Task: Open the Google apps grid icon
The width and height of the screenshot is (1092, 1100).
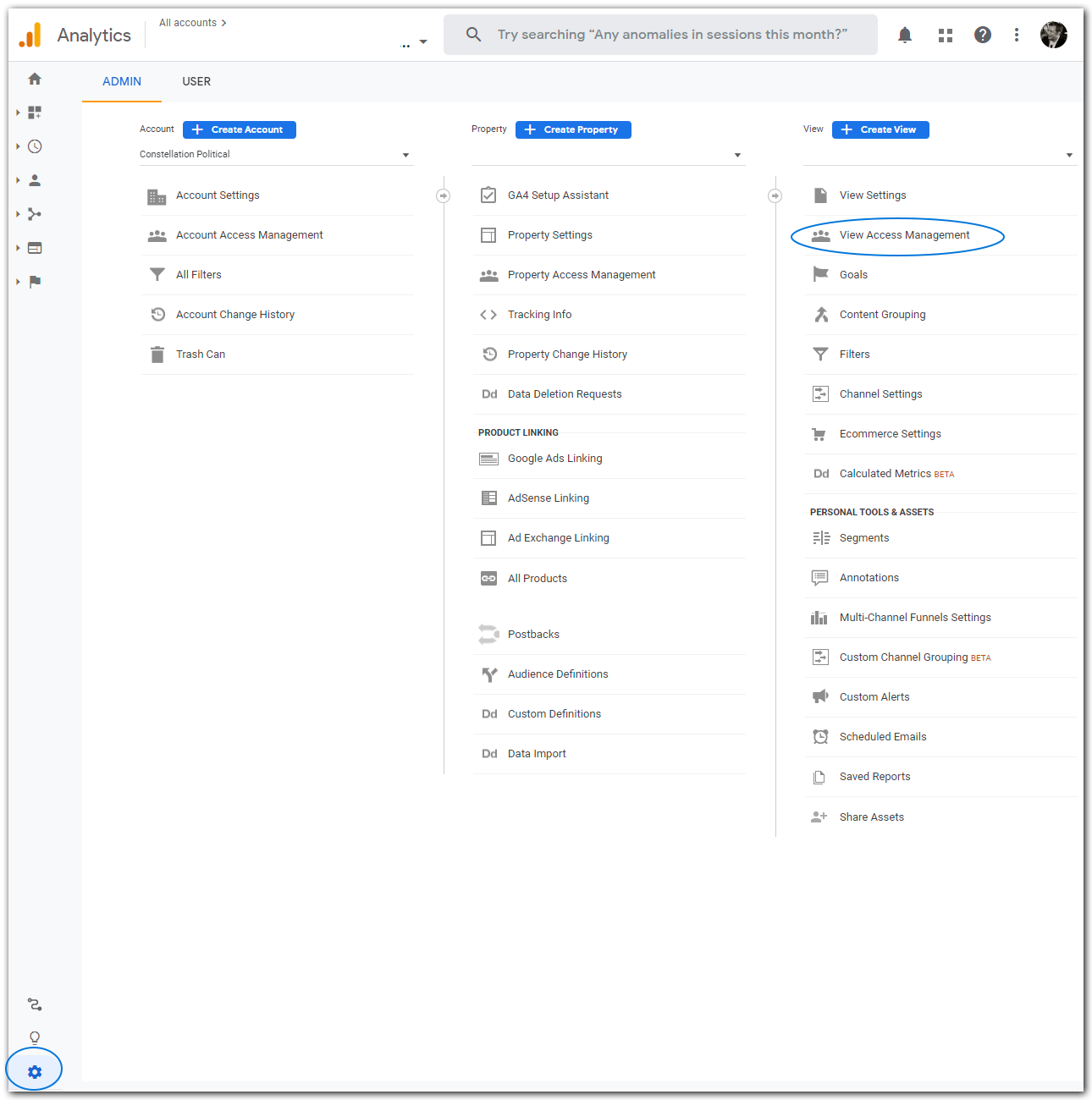Action: point(946,35)
